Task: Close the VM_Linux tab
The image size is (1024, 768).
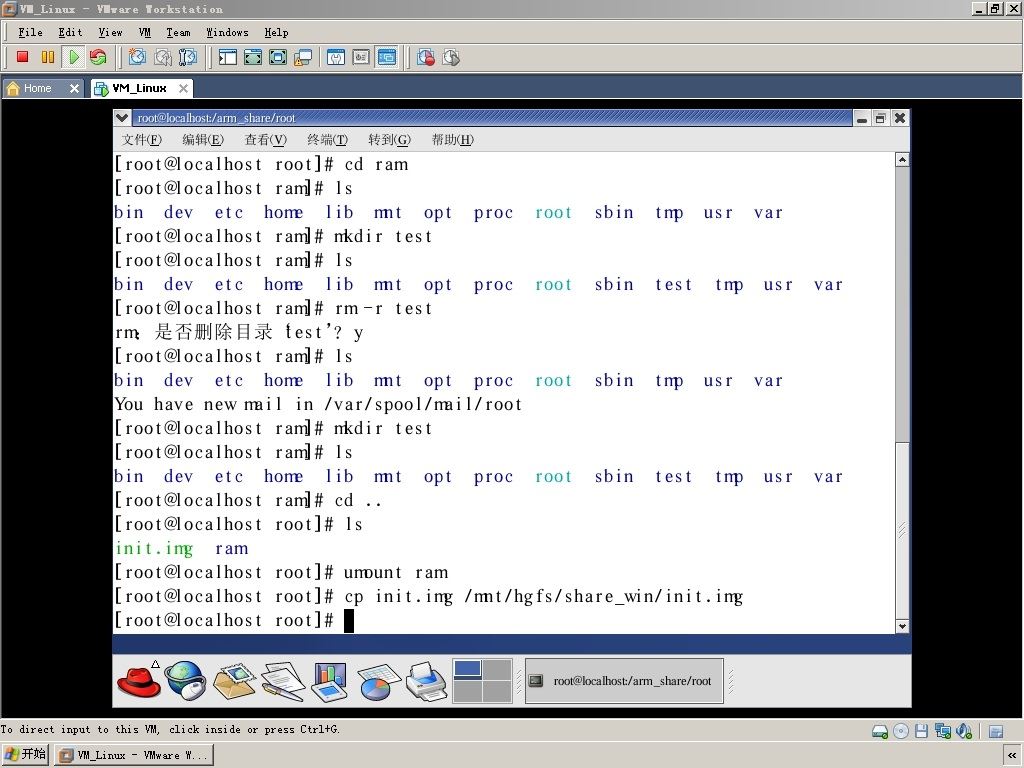Action: 184,88
